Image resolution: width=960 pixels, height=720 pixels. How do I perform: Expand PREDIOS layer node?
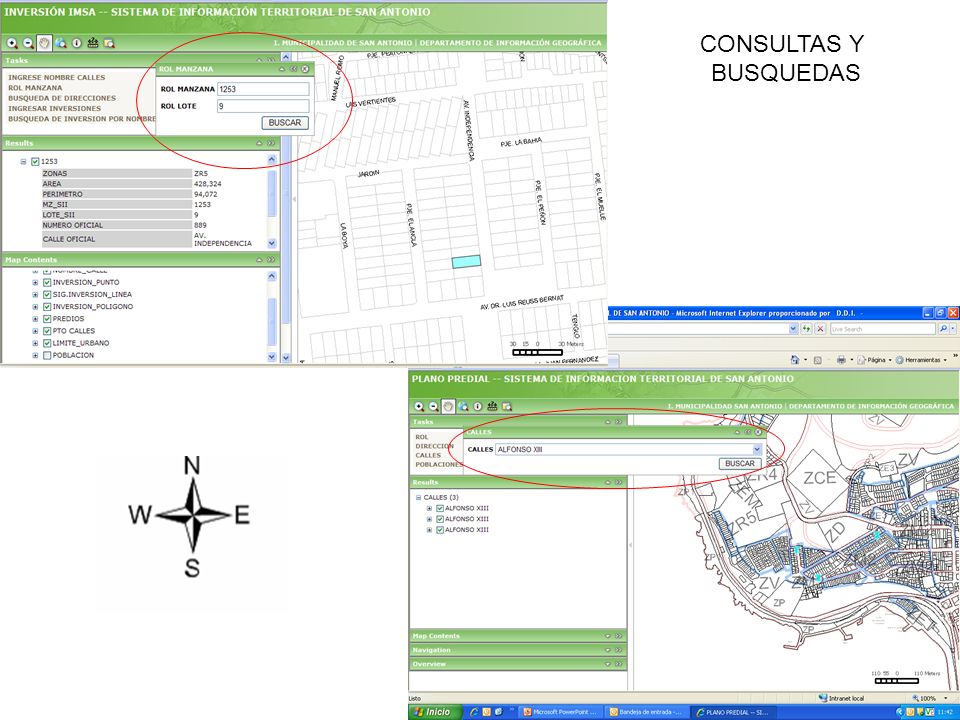[x=35, y=319]
